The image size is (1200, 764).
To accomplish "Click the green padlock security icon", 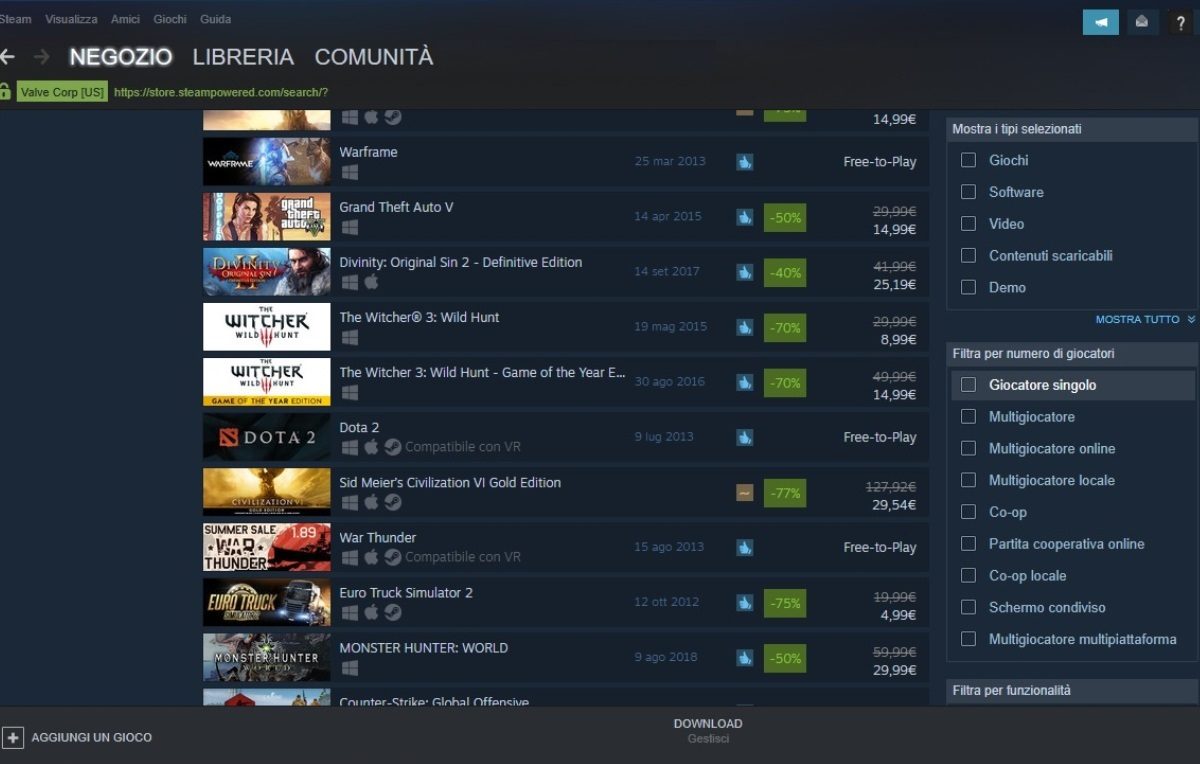I will coord(6,91).
